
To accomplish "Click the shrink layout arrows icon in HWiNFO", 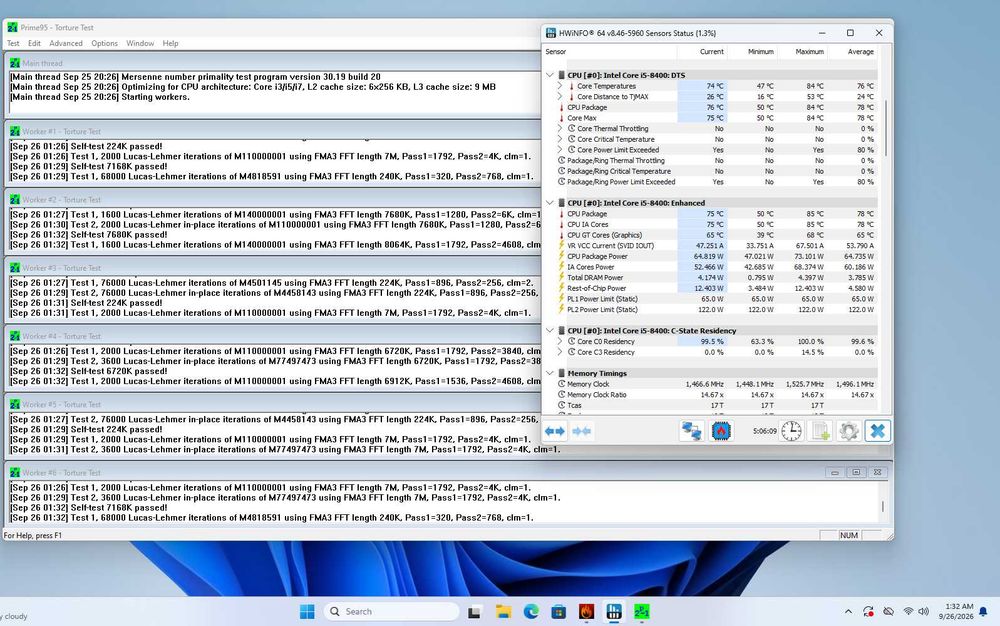I will click(582, 432).
